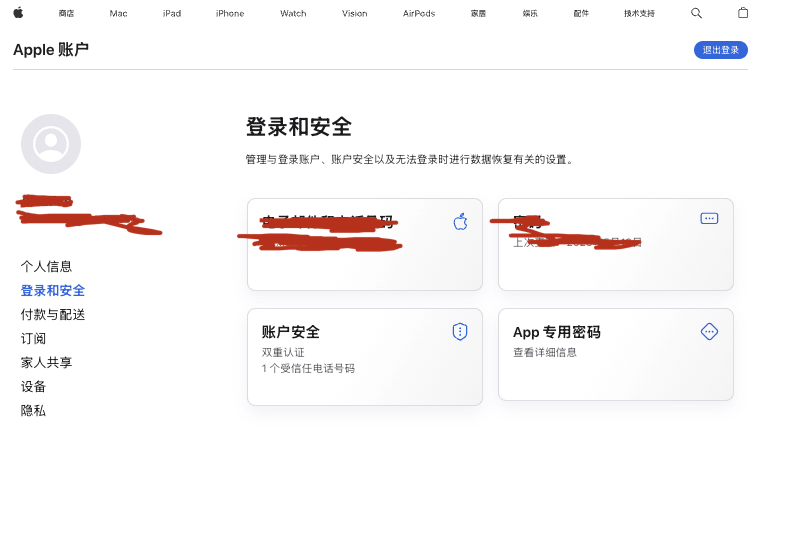This screenshot has width=797, height=539.
Task: Open the Mac menu item
Action: [118, 14]
